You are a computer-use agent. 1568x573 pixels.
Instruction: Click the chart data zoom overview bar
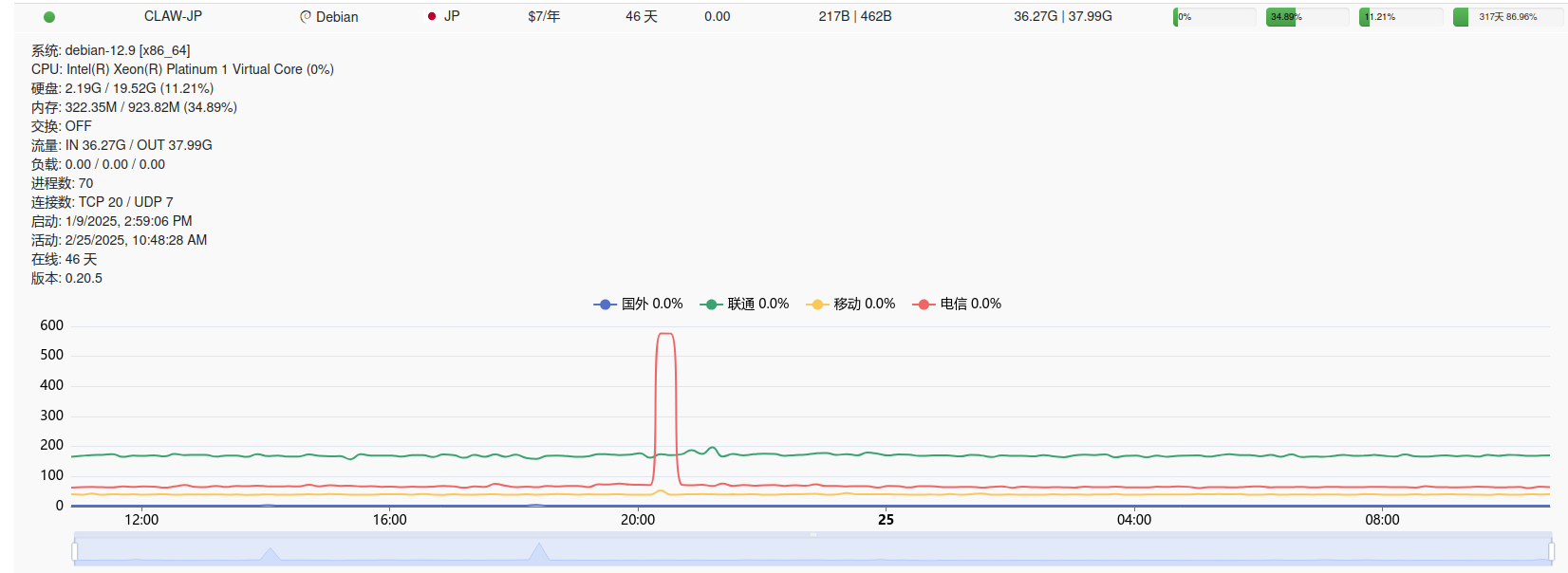coord(812,551)
